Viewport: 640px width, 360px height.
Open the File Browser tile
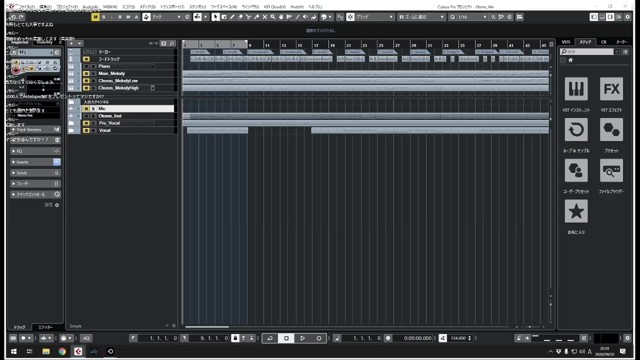pos(611,170)
